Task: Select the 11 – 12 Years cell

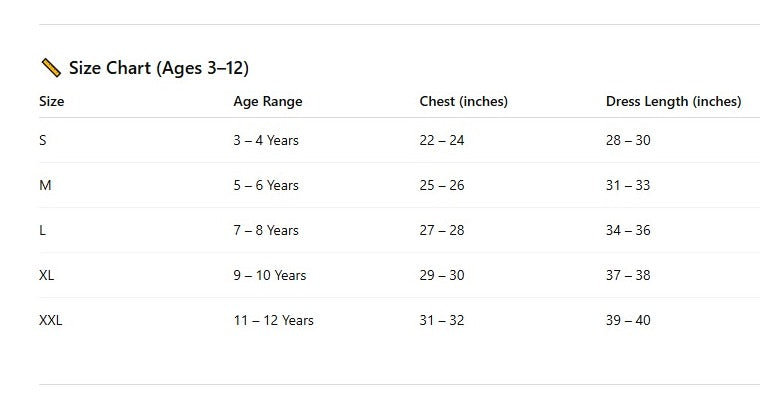Action: point(273,320)
